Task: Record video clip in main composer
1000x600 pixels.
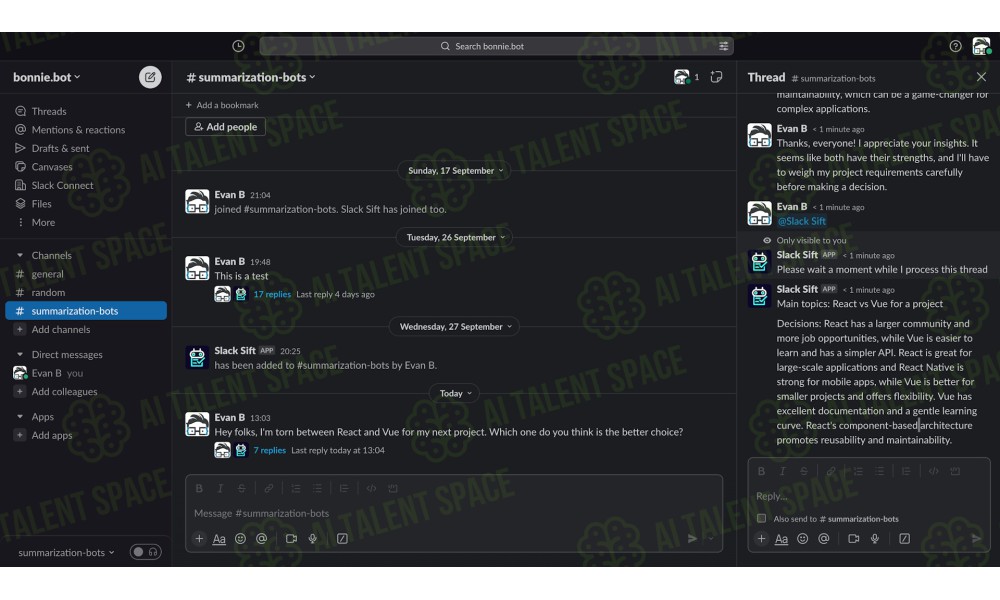Action: (291, 539)
